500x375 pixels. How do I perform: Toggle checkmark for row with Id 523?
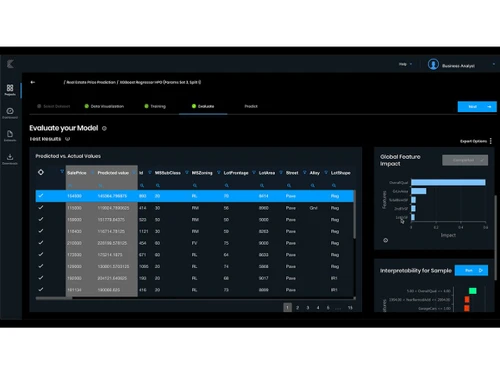pos(41,219)
